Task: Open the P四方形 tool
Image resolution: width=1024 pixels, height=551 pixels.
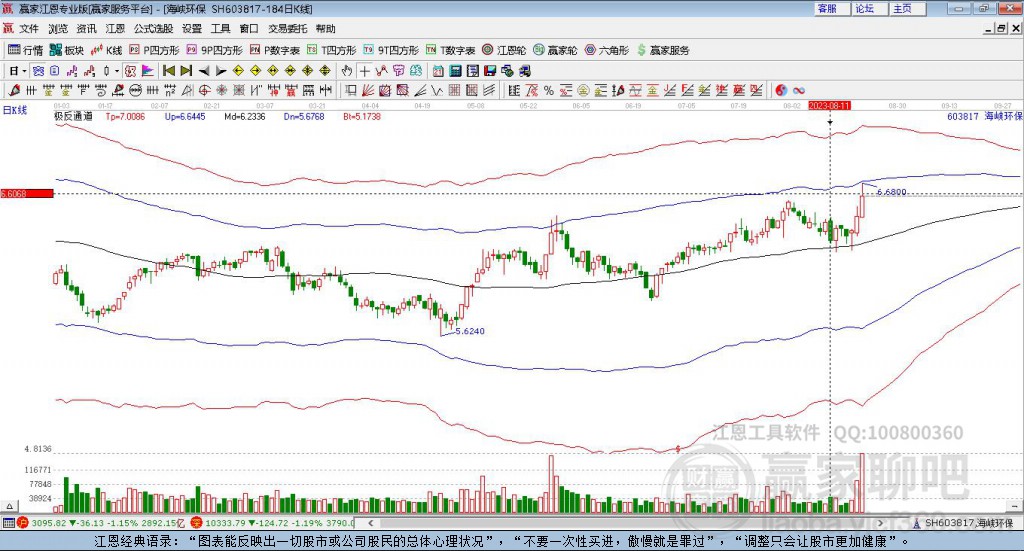Action: (x=154, y=50)
